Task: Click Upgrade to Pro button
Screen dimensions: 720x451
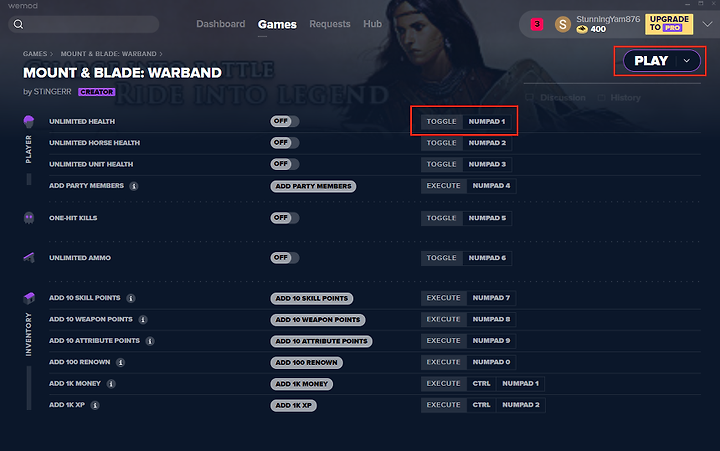Action: (669, 24)
